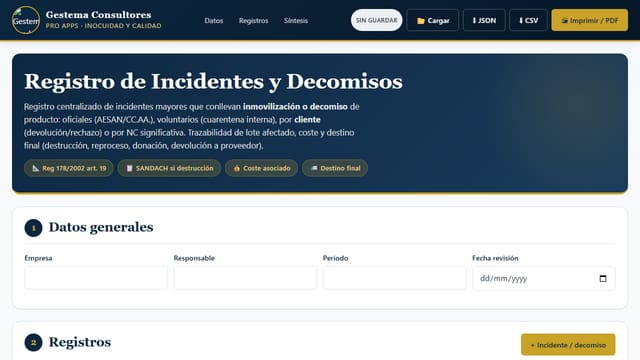640x360 pixels.
Task: Click the number 2 badge of Registros
Action: 33,342
